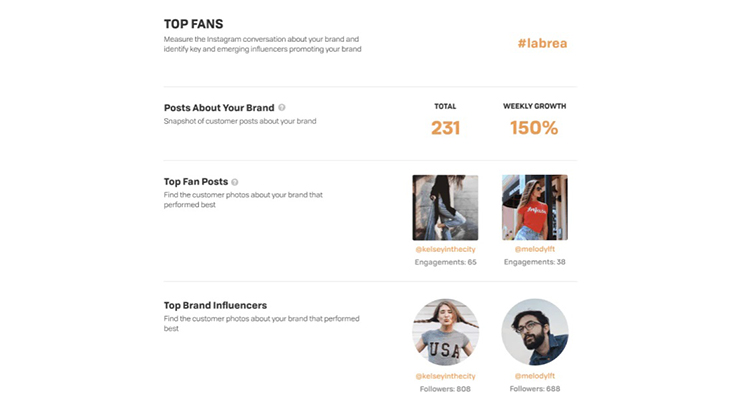Click Engagements: 38 text
The height and width of the screenshot is (400, 740).
click(x=535, y=262)
